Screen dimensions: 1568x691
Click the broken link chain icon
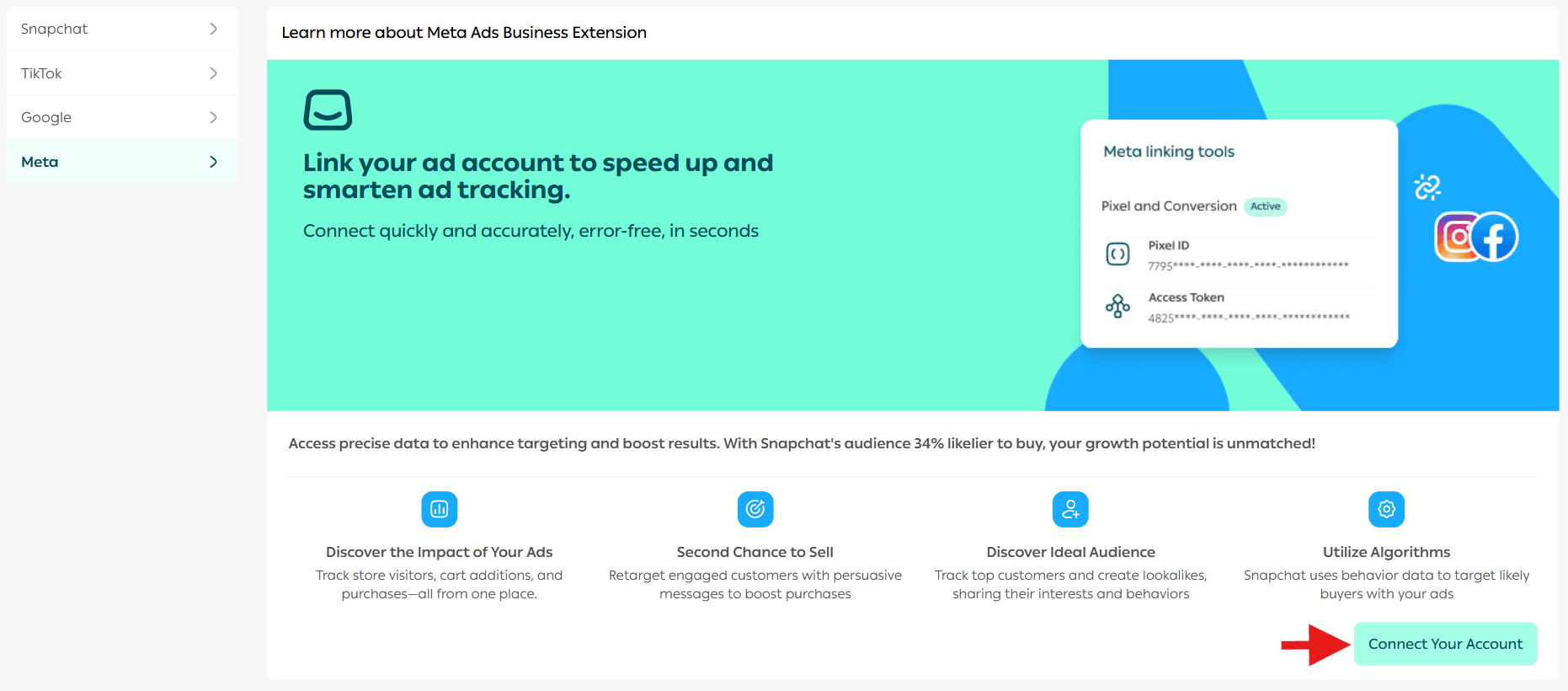(1427, 186)
